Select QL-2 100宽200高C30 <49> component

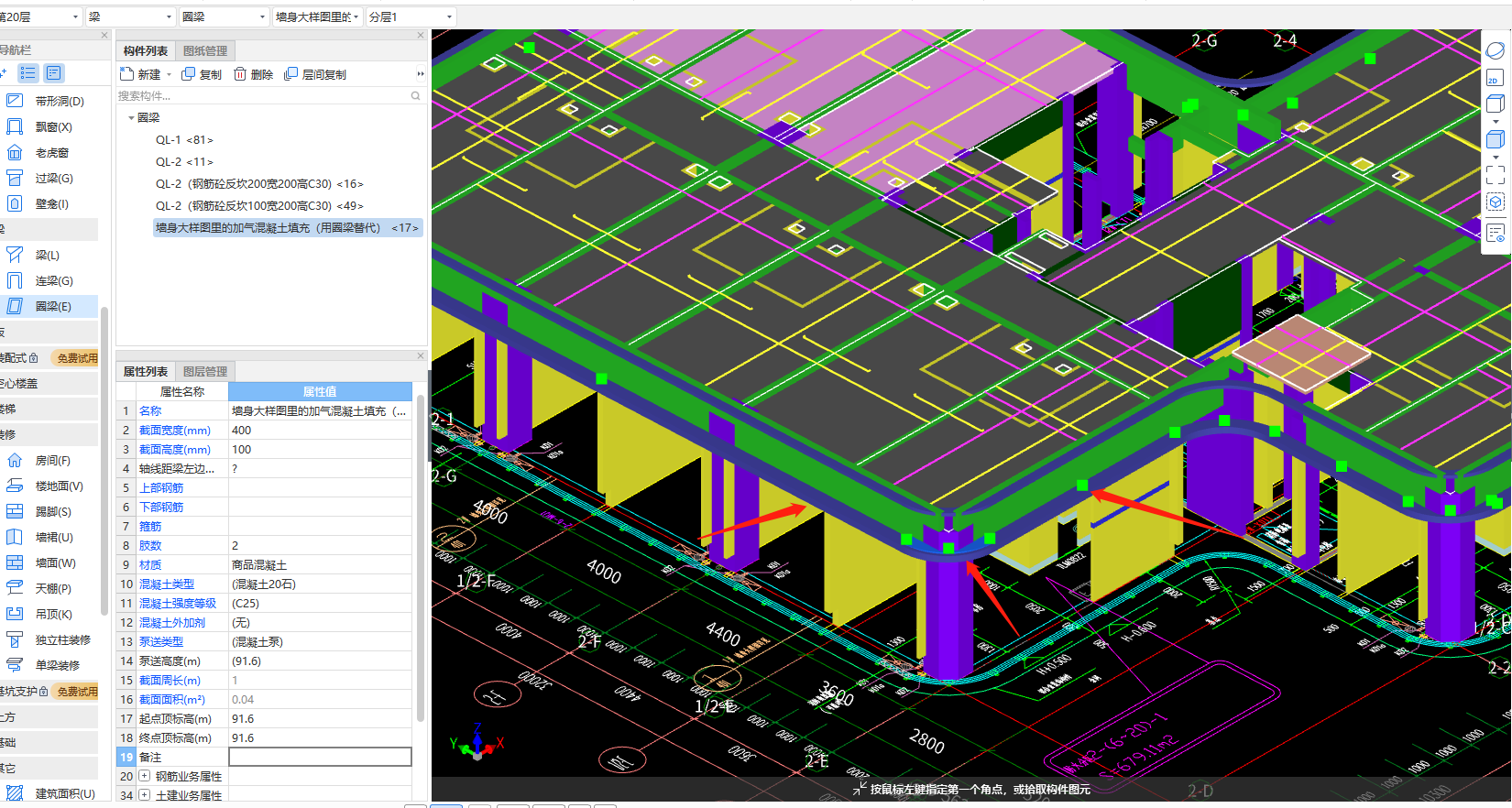[x=259, y=206]
